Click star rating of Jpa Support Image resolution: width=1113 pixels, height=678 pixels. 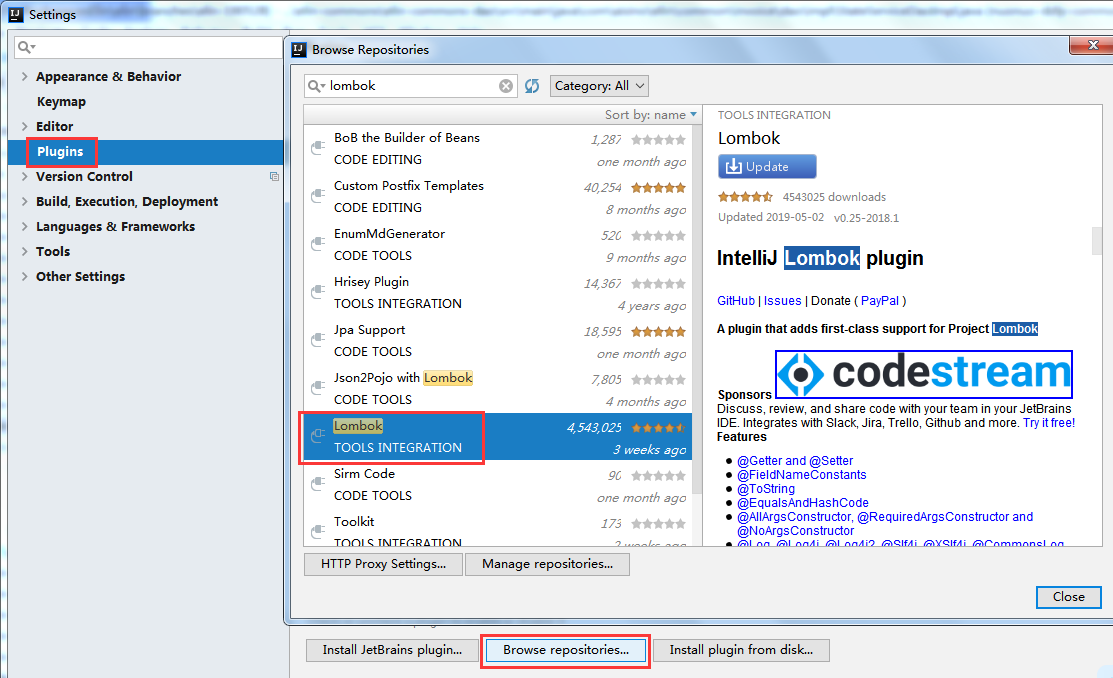pyautogui.click(x=658, y=332)
